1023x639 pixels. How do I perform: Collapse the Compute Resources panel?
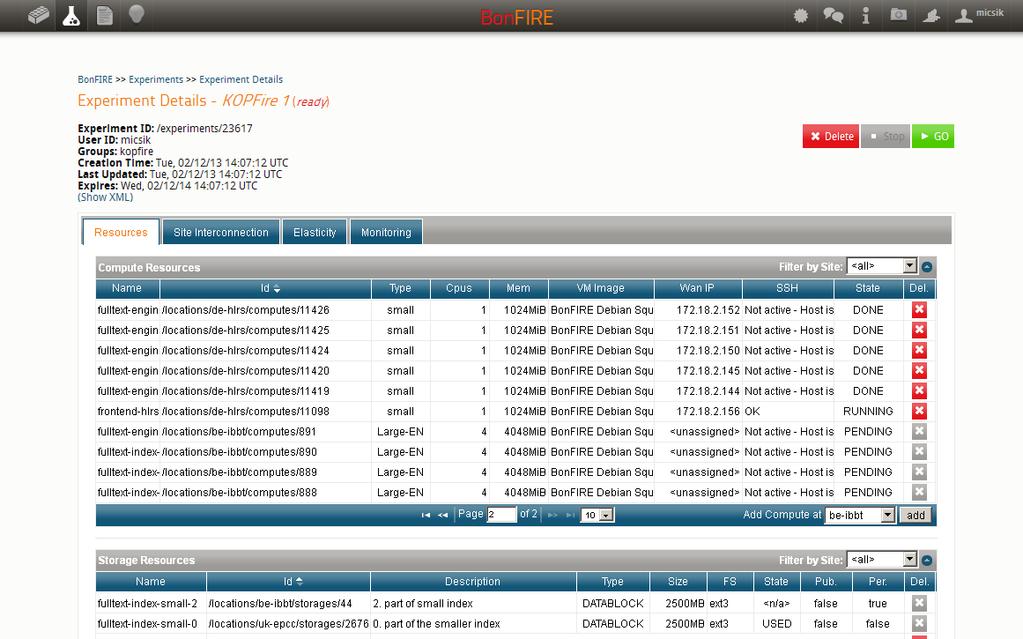(x=927, y=267)
